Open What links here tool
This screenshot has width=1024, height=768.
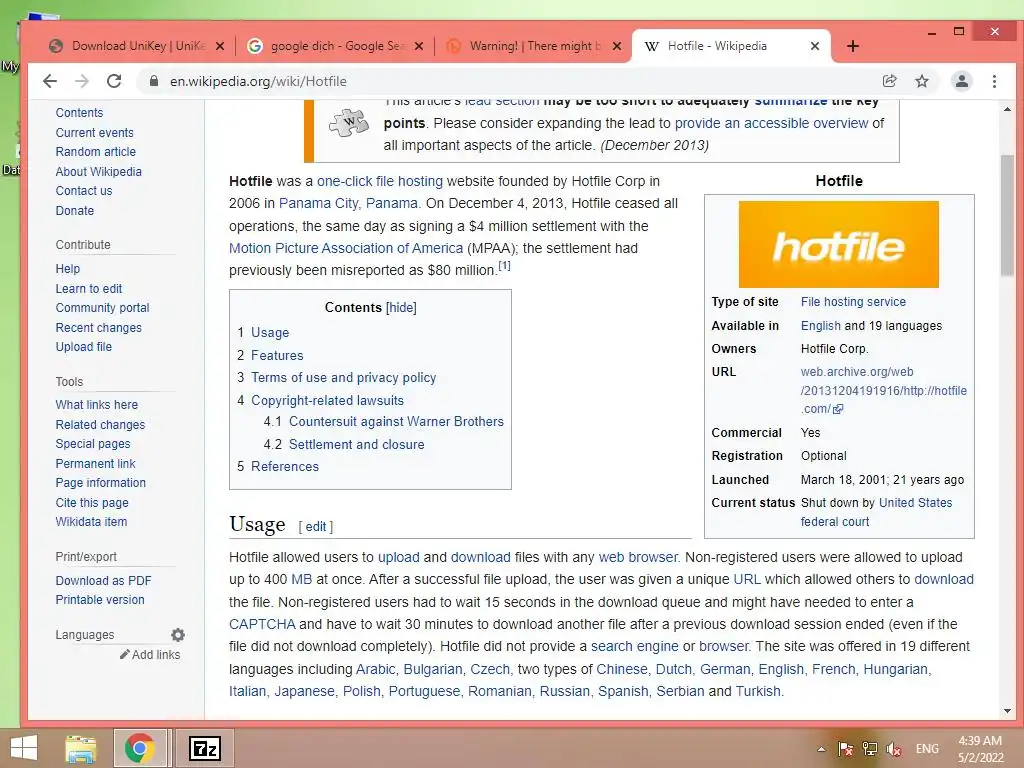pos(97,404)
